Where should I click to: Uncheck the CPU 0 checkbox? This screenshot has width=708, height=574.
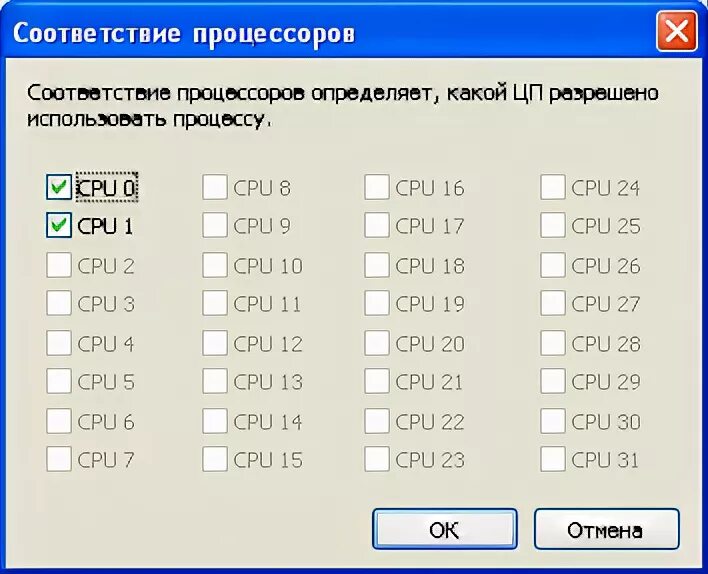tap(59, 187)
